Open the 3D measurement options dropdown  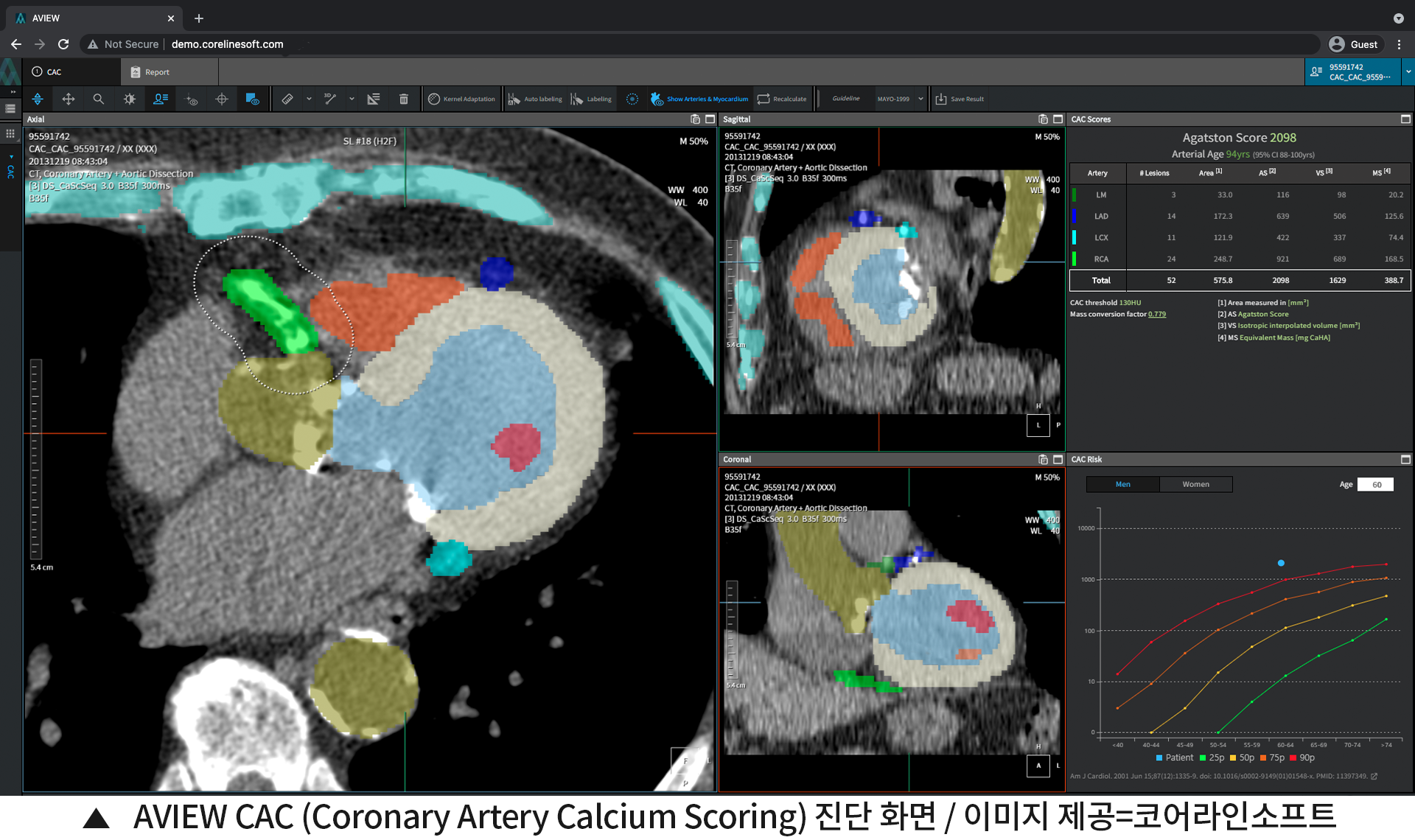click(x=352, y=99)
